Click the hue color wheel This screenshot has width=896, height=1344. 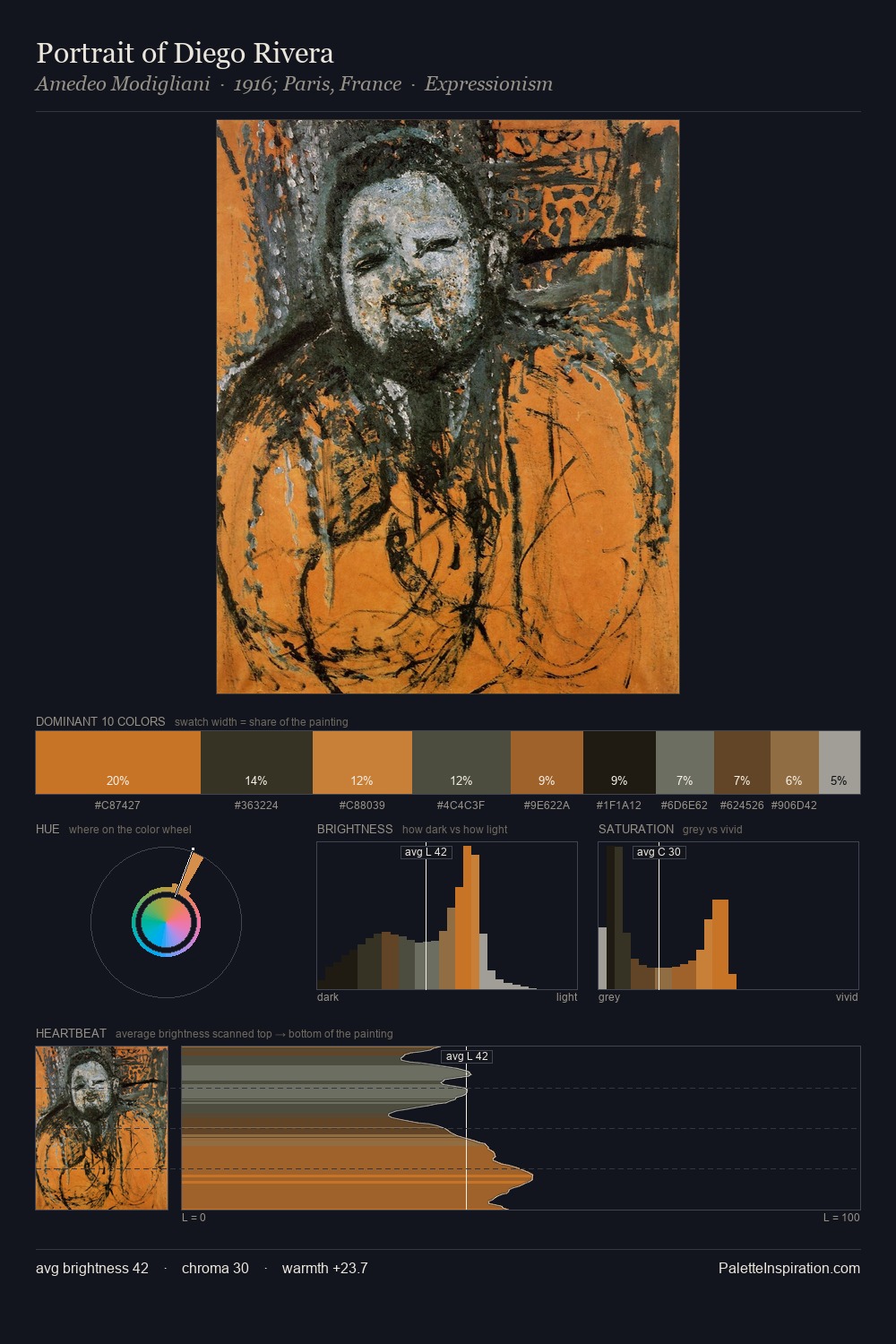tap(166, 922)
